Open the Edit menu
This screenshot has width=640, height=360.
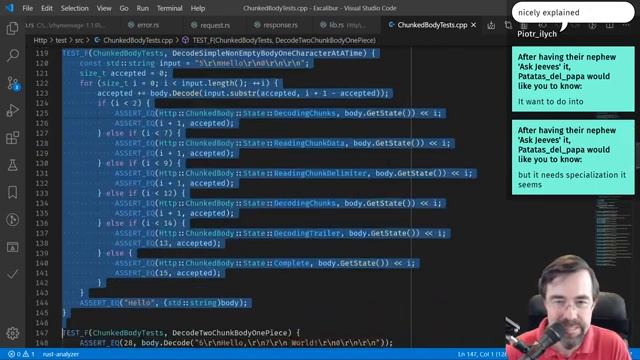[47, 8]
